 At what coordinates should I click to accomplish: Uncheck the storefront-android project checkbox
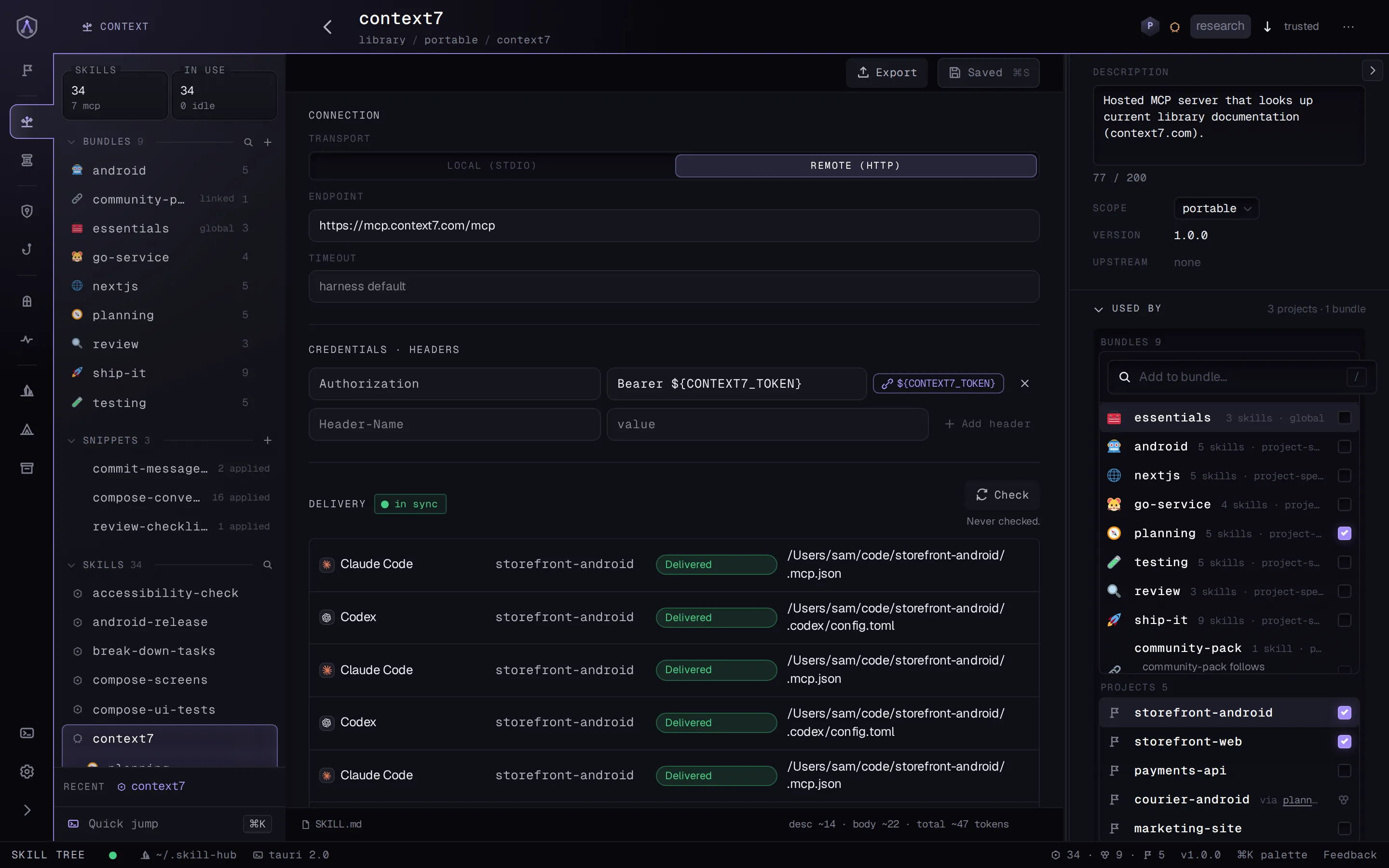(1344, 712)
